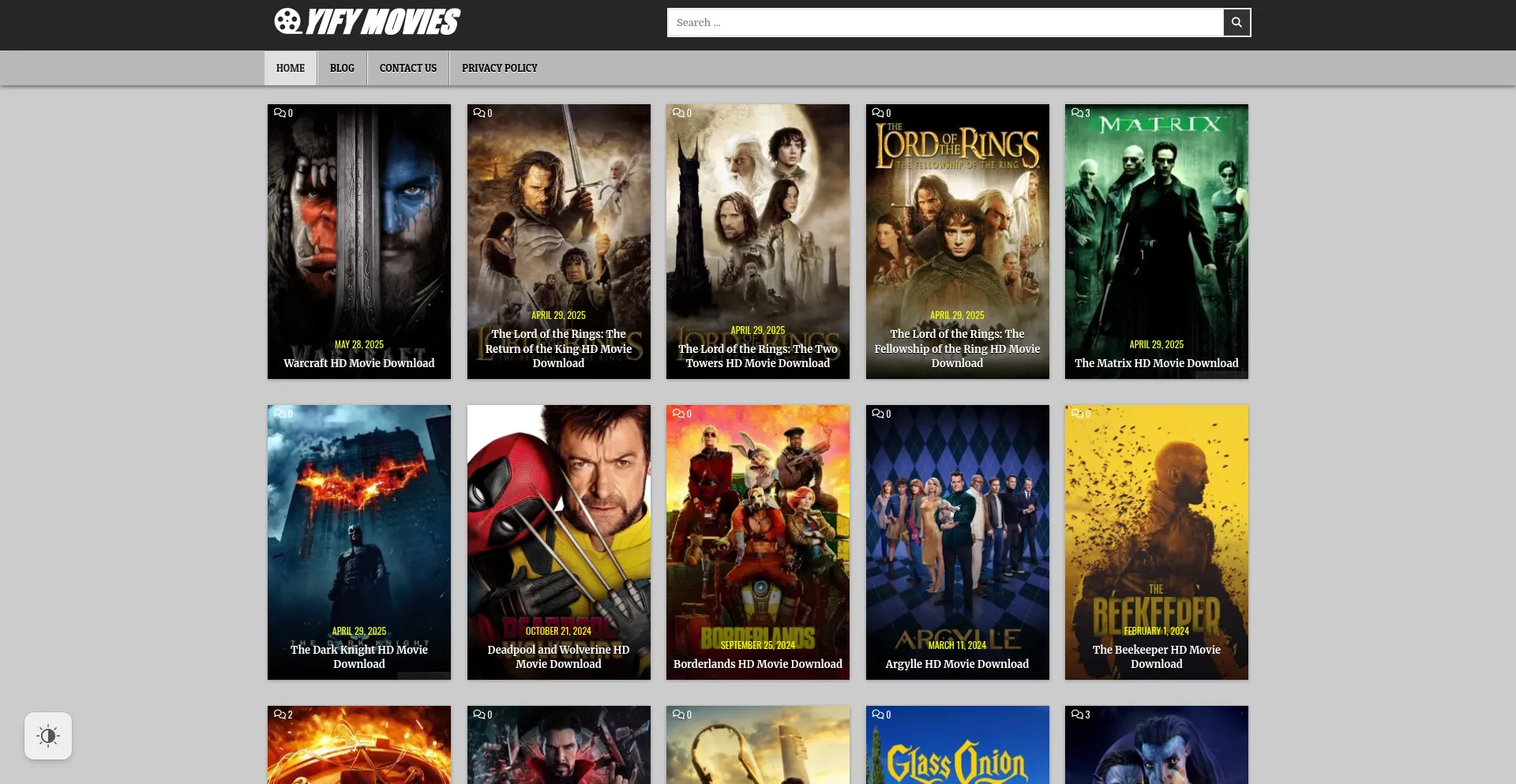Focus the Search text field
The width and height of the screenshot is (1516, 784).
tap(944, 23)
